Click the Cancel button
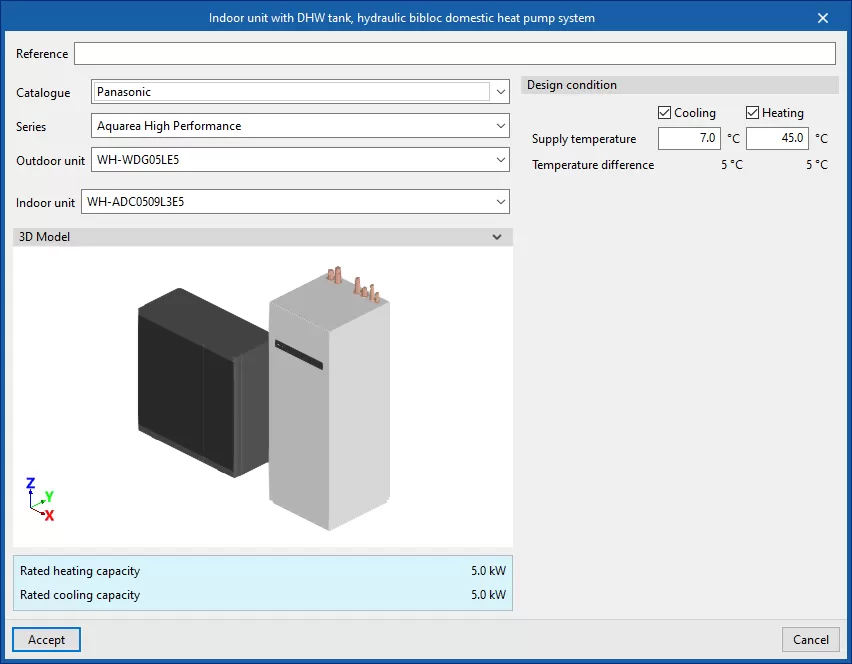This screenshot has height=664, width=852. coord(811,640)
